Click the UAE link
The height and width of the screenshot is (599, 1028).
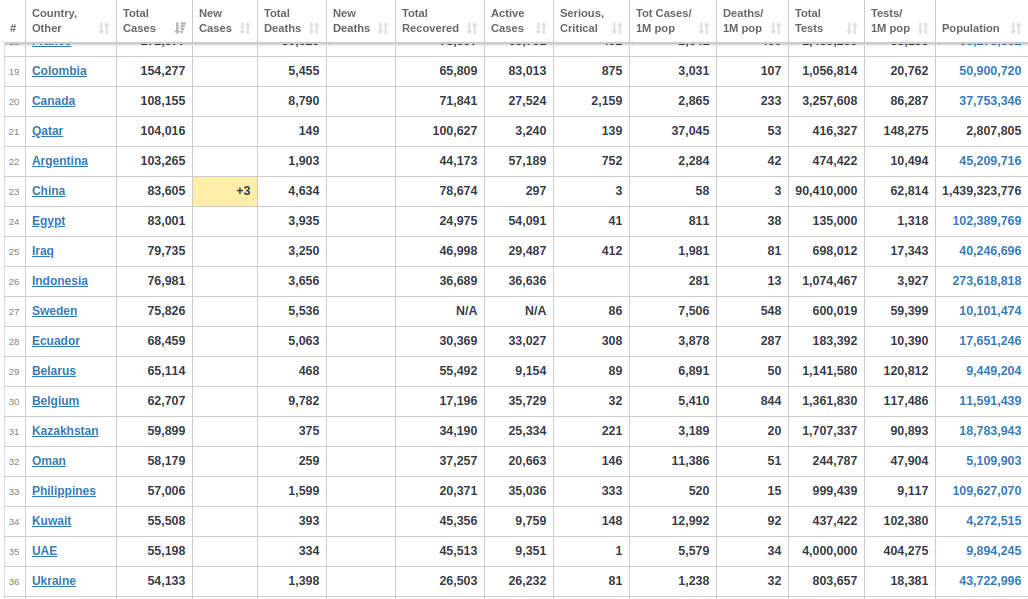(x=45, y=551)
